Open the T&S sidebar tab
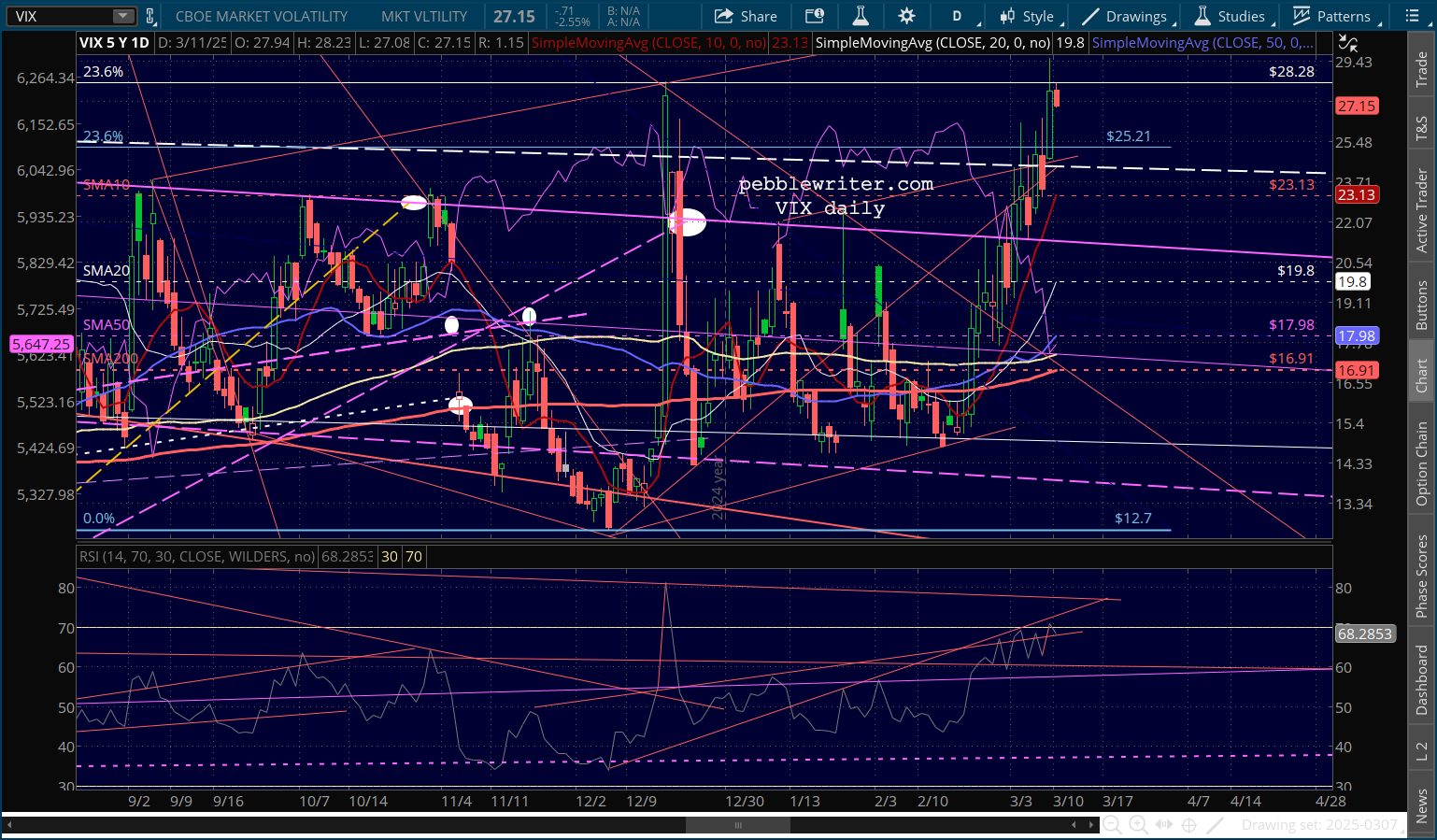Viewport: 1437px width, 840px height. click(1421, 128)
